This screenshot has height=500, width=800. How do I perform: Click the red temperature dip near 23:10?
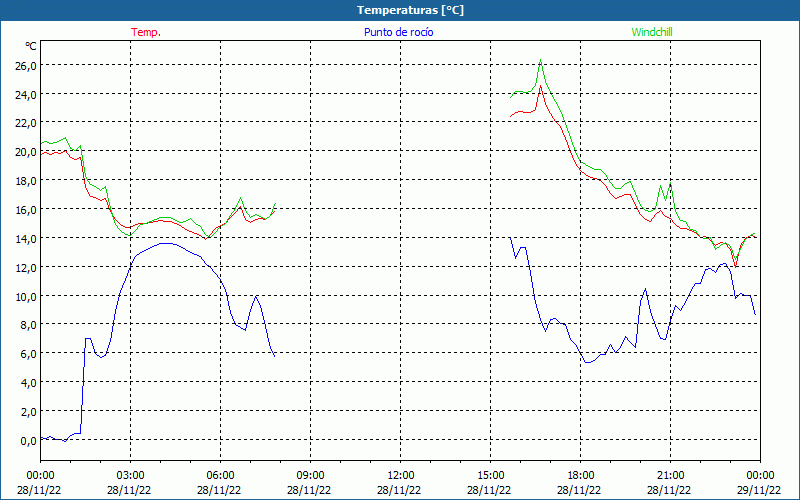[x=735, y=266]
